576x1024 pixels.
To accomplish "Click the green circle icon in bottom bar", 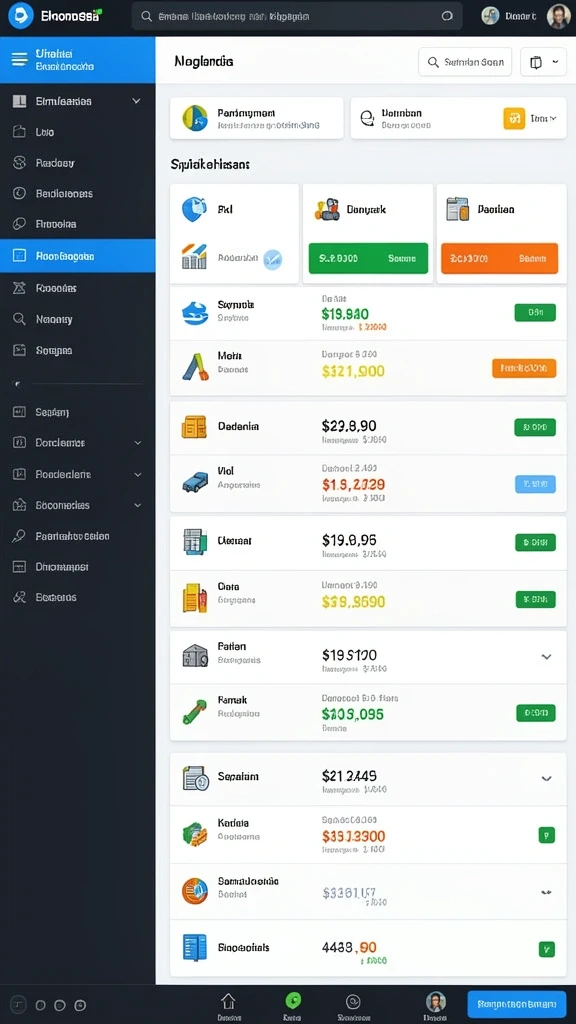I will 293,1000.
